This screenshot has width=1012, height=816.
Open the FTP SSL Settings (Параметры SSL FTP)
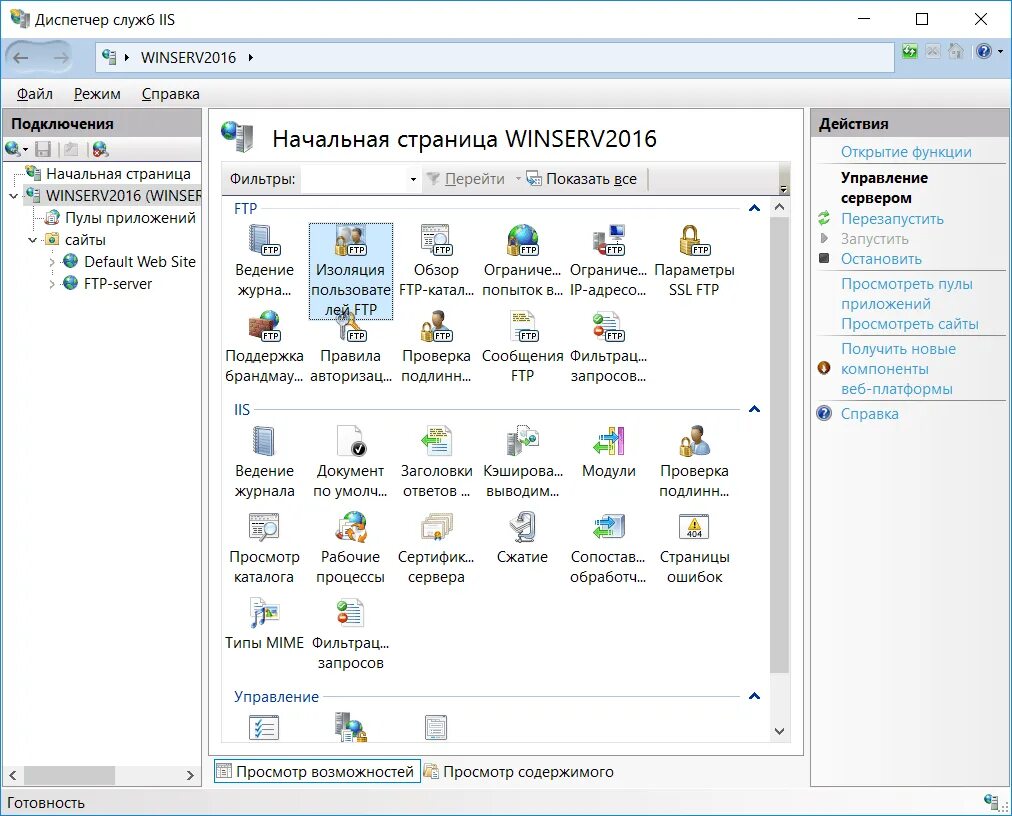[x=695, y=250]
